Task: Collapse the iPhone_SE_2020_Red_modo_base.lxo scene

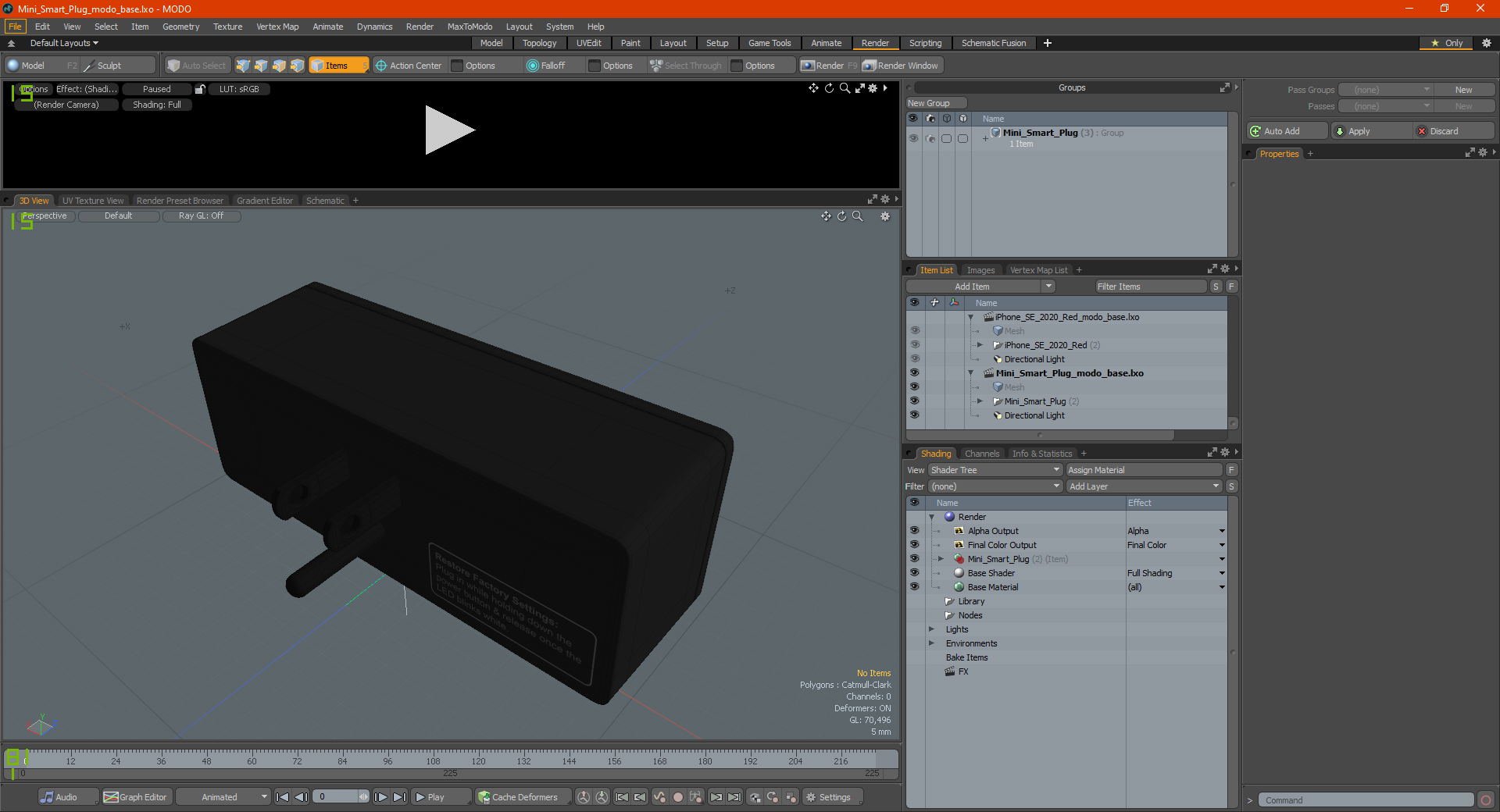Action: point(971,317)
